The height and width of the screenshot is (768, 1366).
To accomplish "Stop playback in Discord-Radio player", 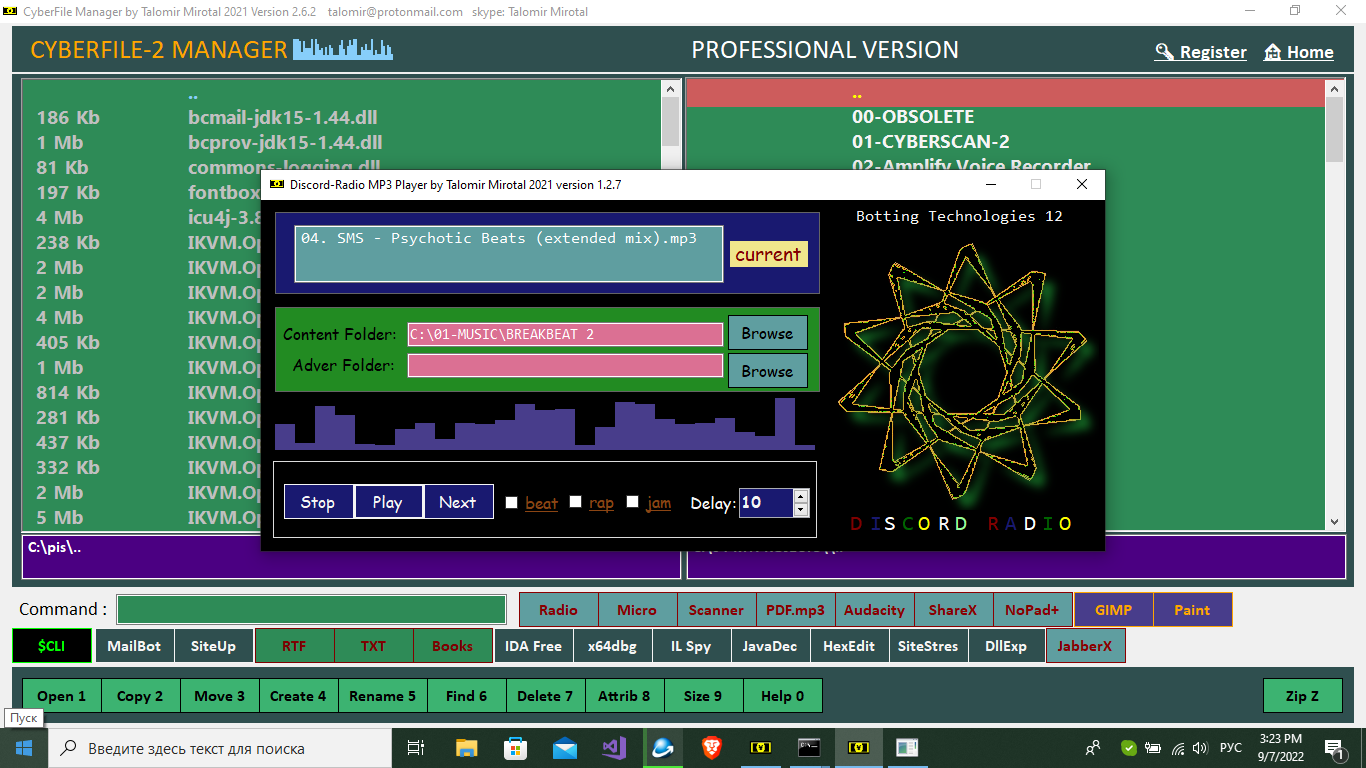I will (318, 502).
